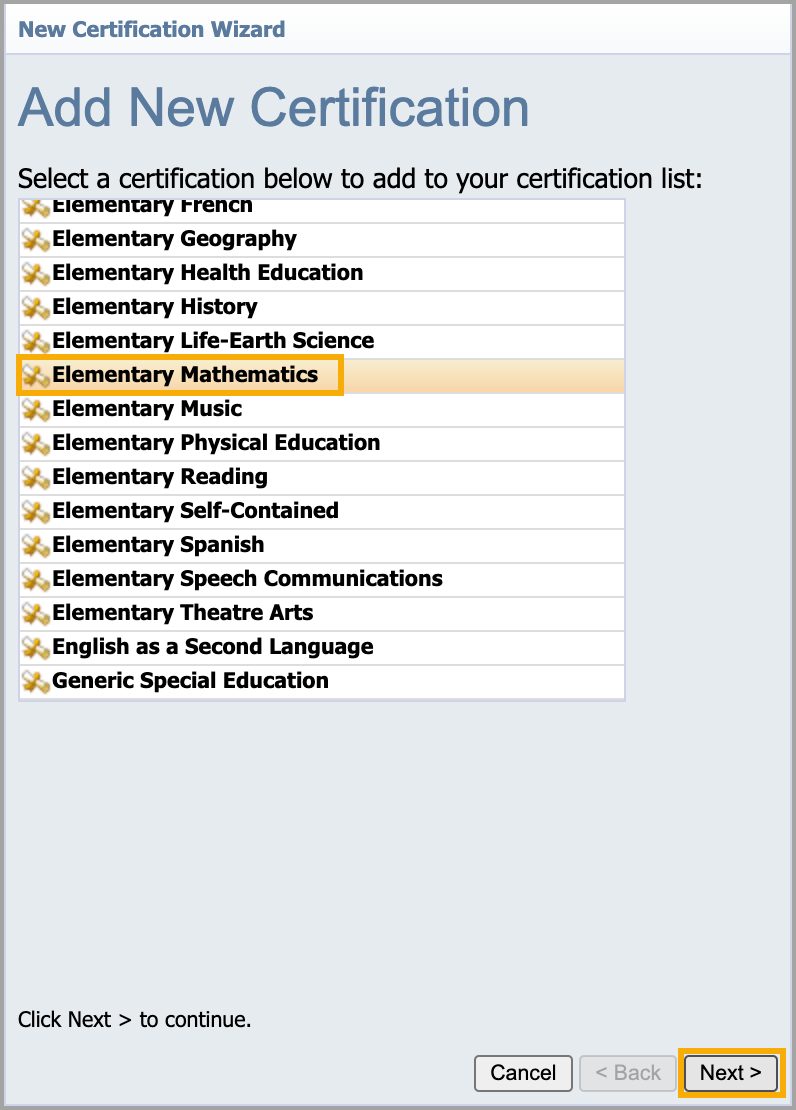796x1110 pixels.
Task: Select the partially visible Elementary French row
Action: [x=152, y=208]
